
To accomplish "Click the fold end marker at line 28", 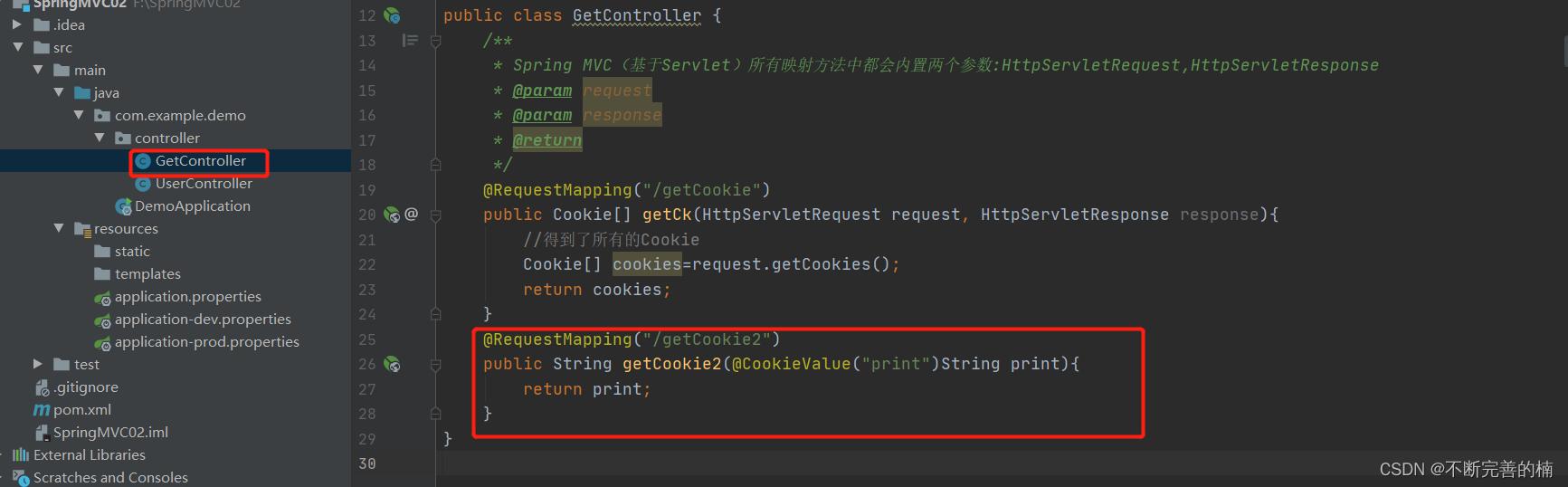I will (x=436, y=414).
